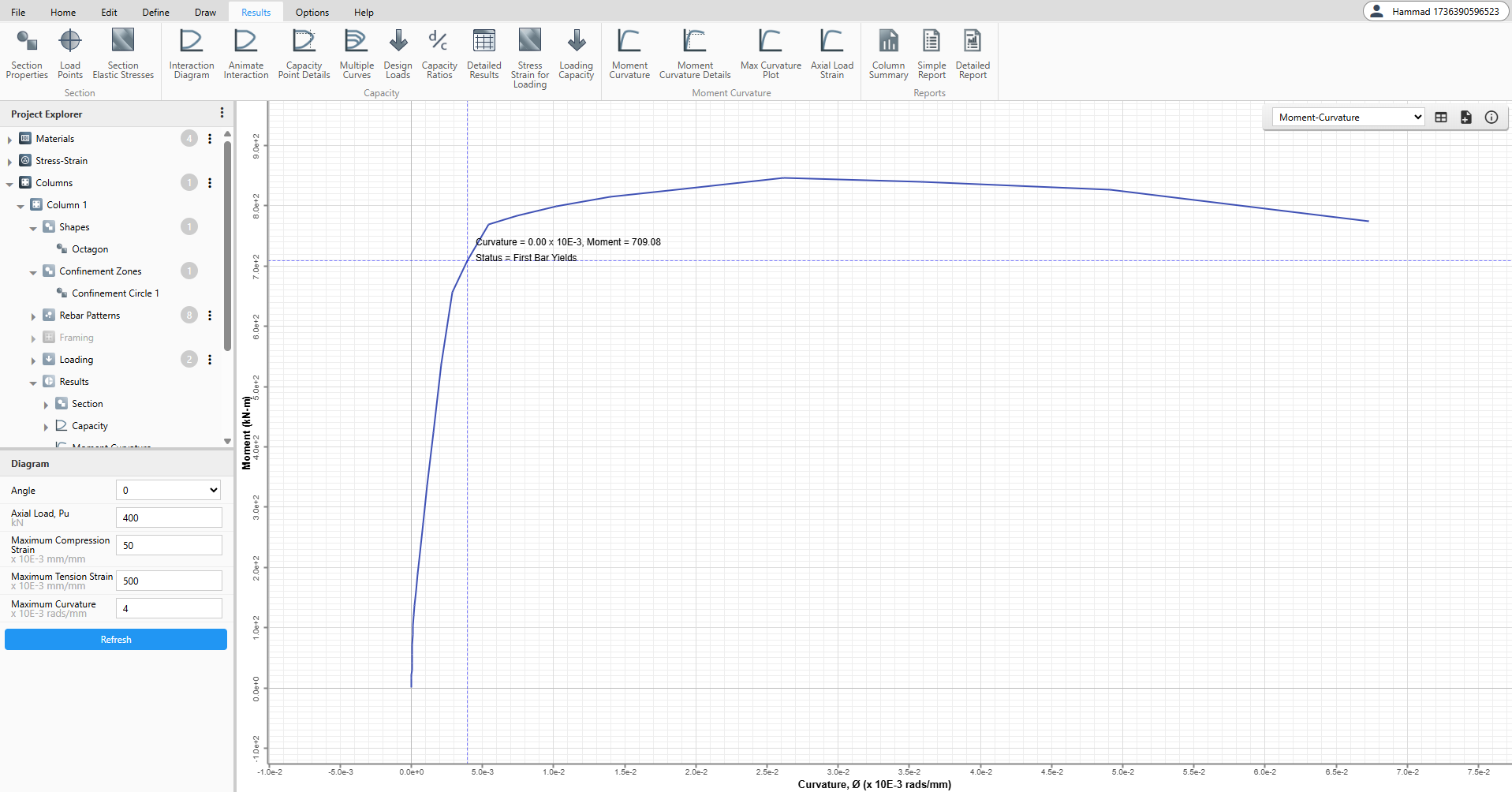Screen dimensions: 1512x792
Task: Open the Moment-Curvature plot type dropdown
Action: point(1348,118)
